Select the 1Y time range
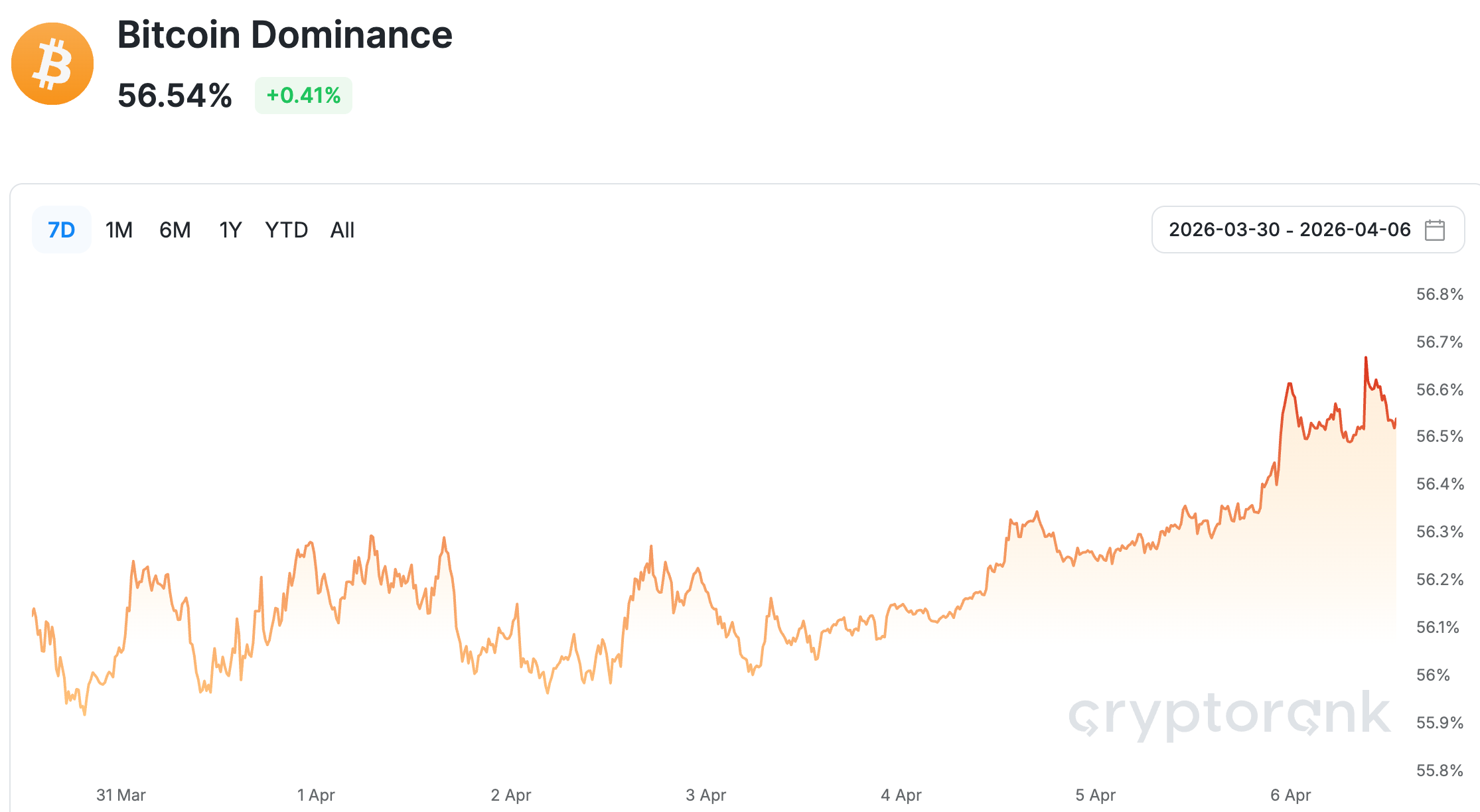The image size is (1480, 812). tap(230, 230)
